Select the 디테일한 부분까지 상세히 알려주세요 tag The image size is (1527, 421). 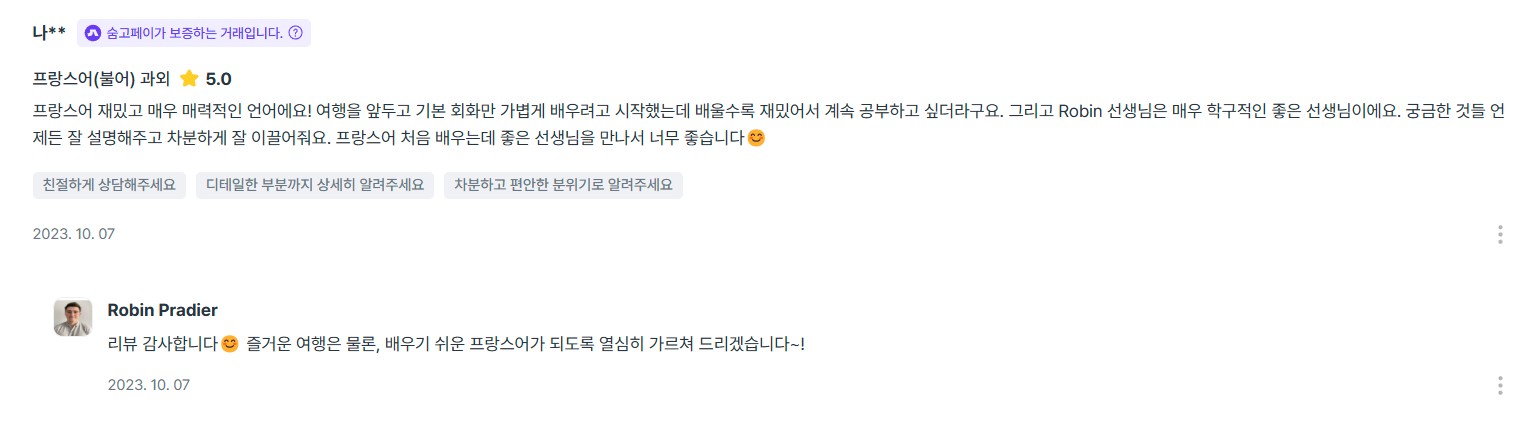click(x=315, y=186)
